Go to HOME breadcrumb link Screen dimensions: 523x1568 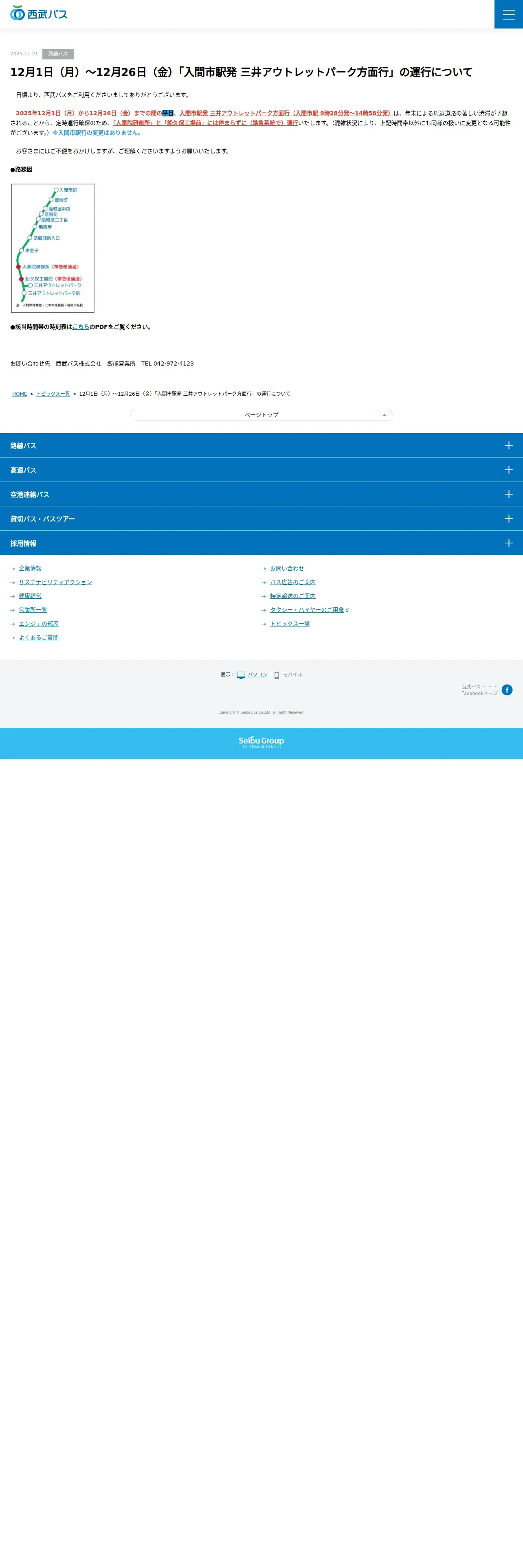click(20, 394)
